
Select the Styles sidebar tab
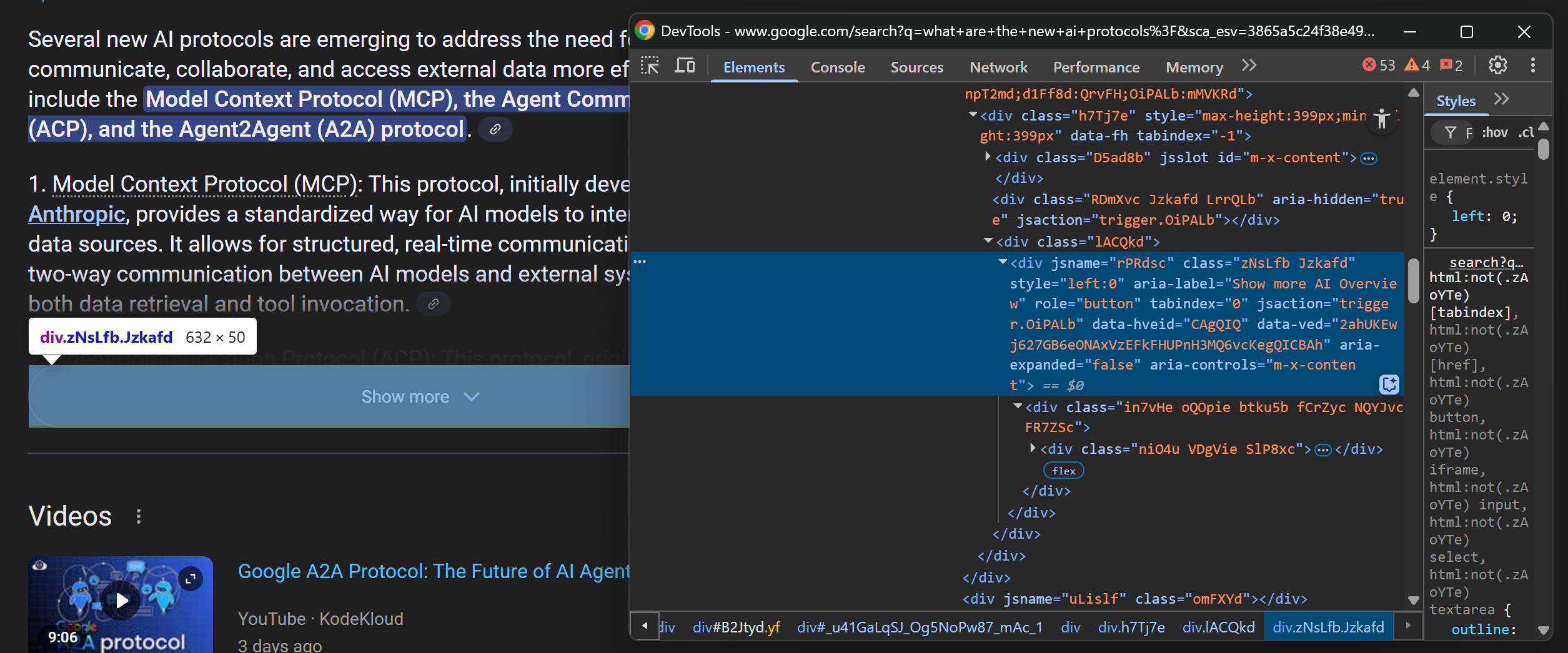[1456, 101]
